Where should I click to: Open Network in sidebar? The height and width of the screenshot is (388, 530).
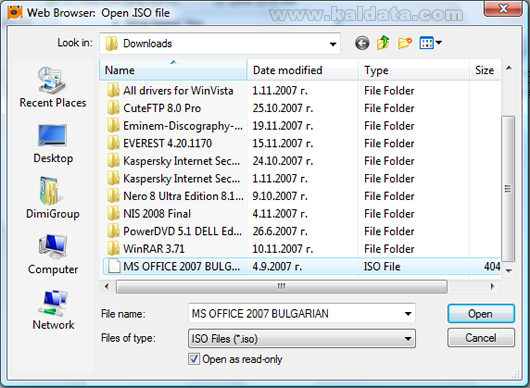point(53,310)
